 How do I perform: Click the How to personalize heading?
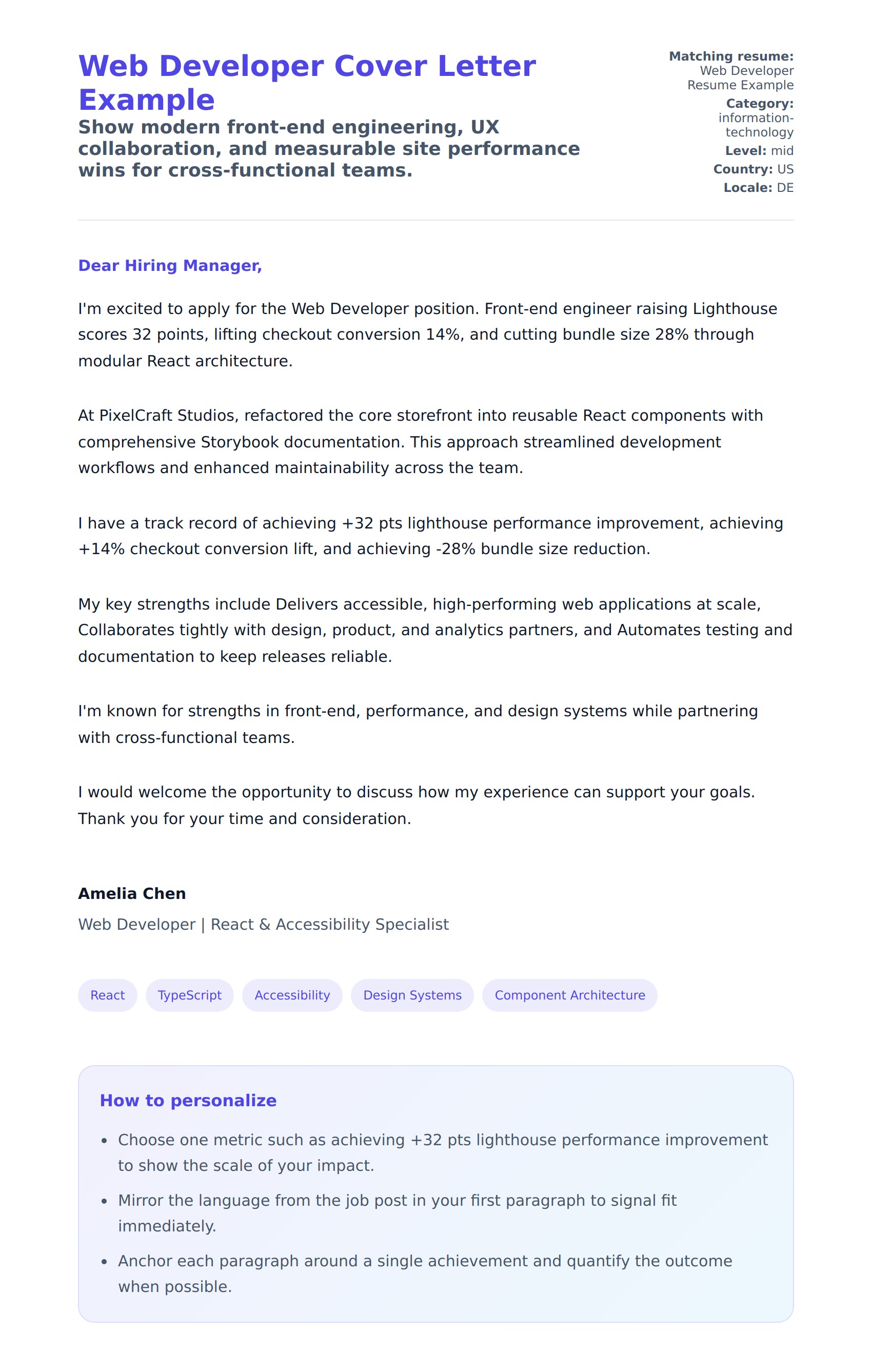[x=188, y=1100]
